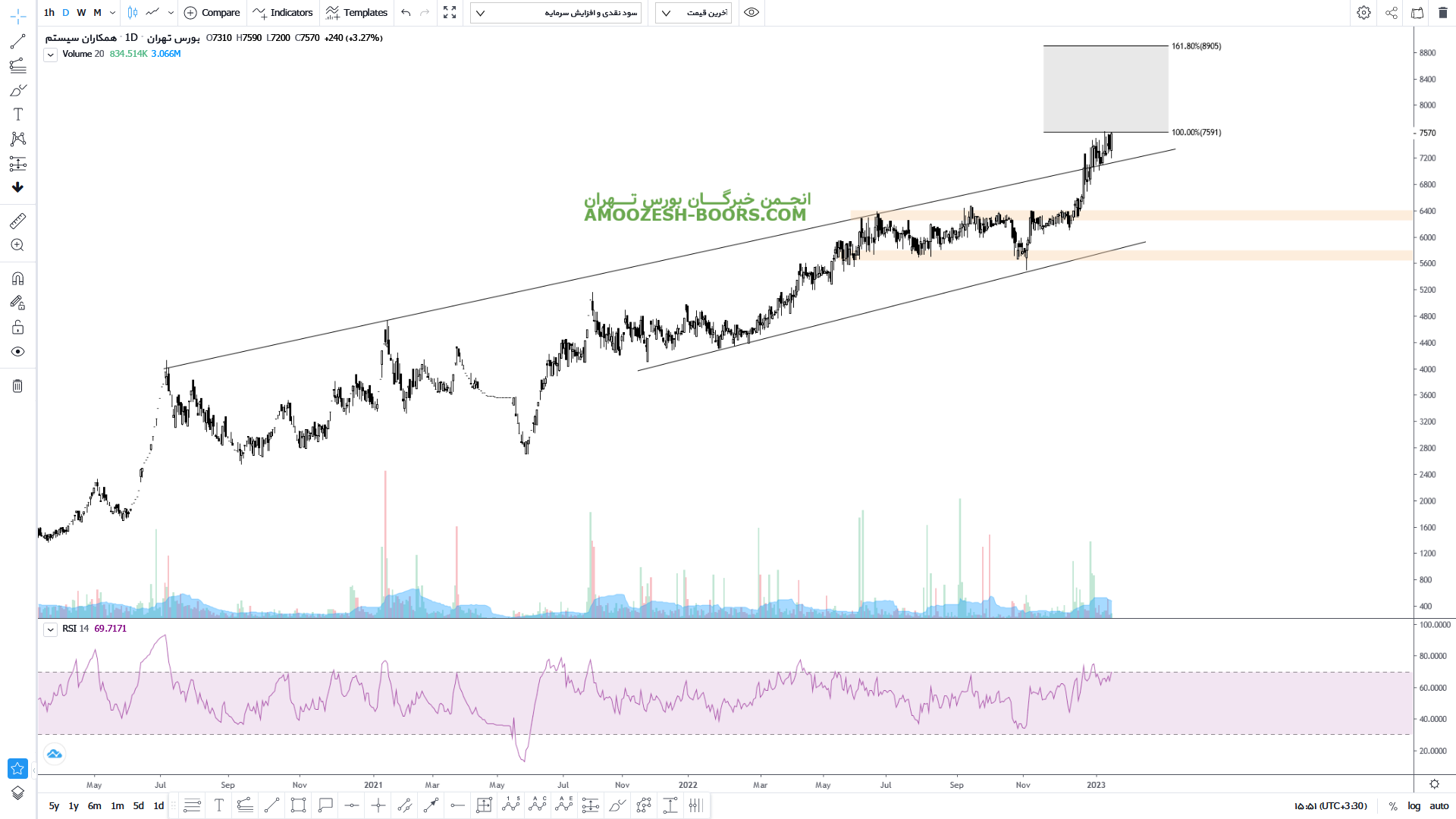This screenshot has width=1456, height=819.
Task: Select the trend line drawing tool
Action: [x=18, y=41]
